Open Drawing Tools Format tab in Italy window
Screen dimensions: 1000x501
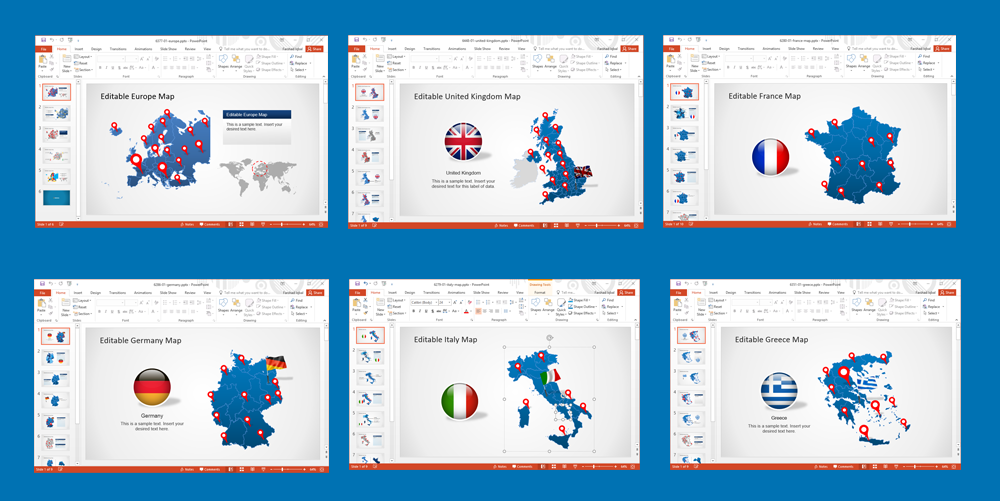tap(540, 293)
